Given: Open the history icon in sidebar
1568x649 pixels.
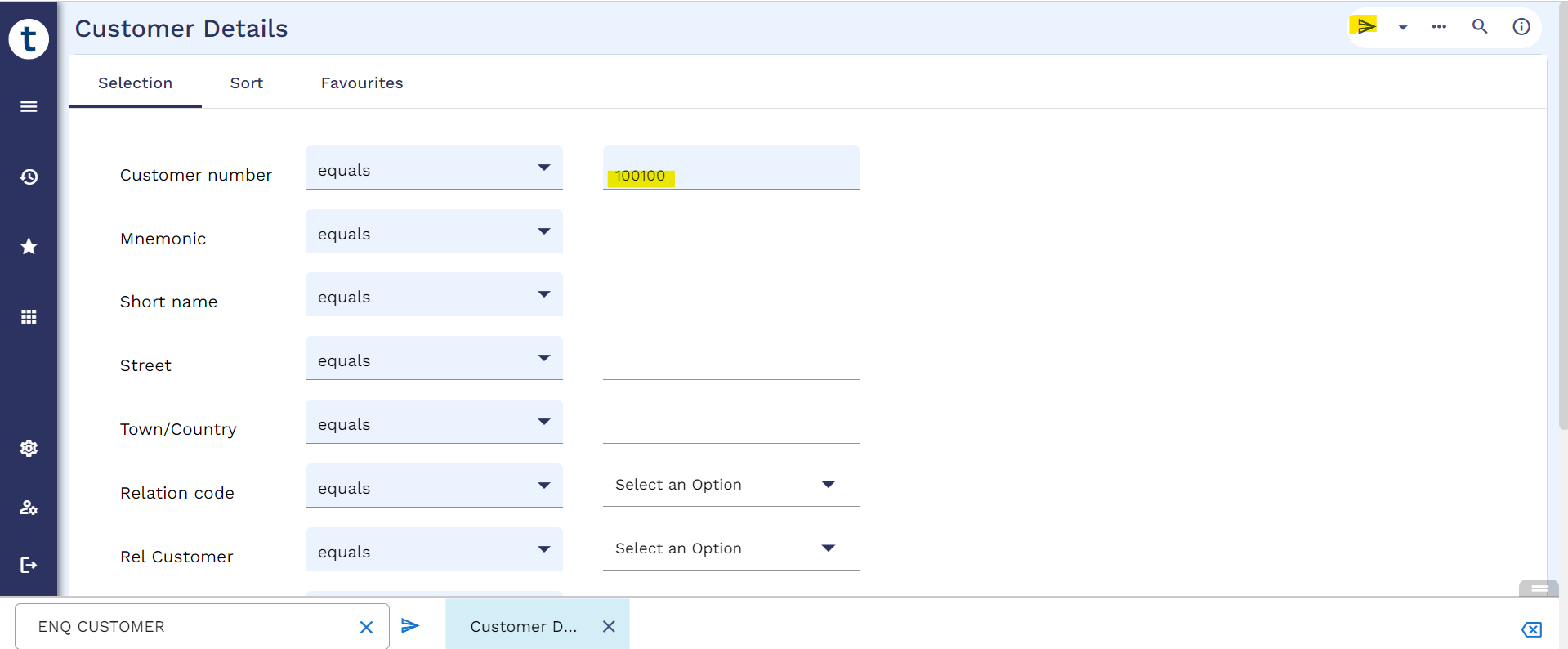Looking at the screenshot, I should point(29,177).
